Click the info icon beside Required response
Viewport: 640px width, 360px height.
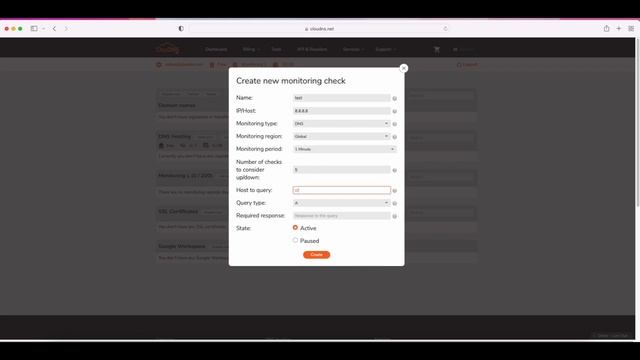click(395, 216)
